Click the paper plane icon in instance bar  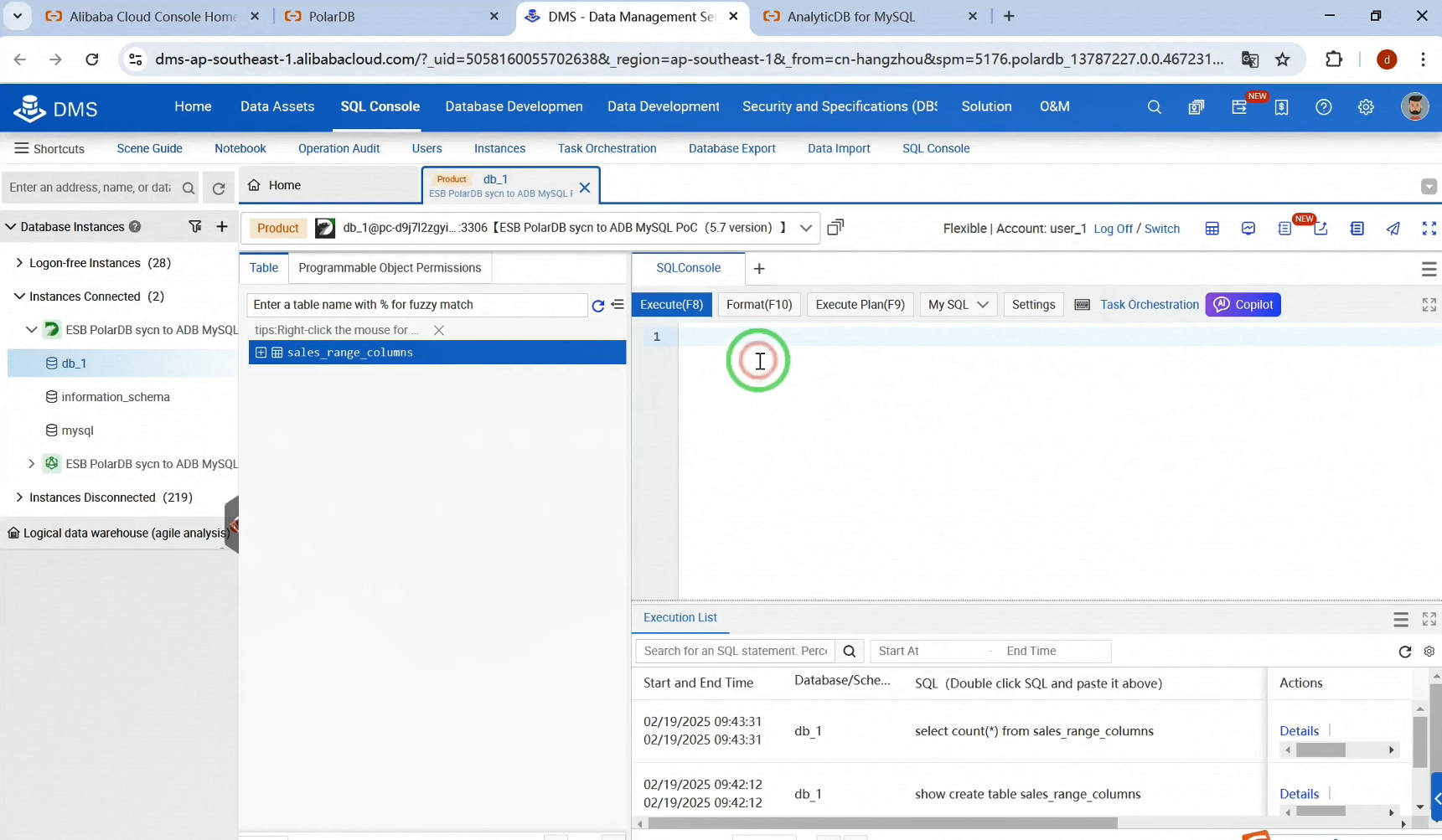(1393, 229)
